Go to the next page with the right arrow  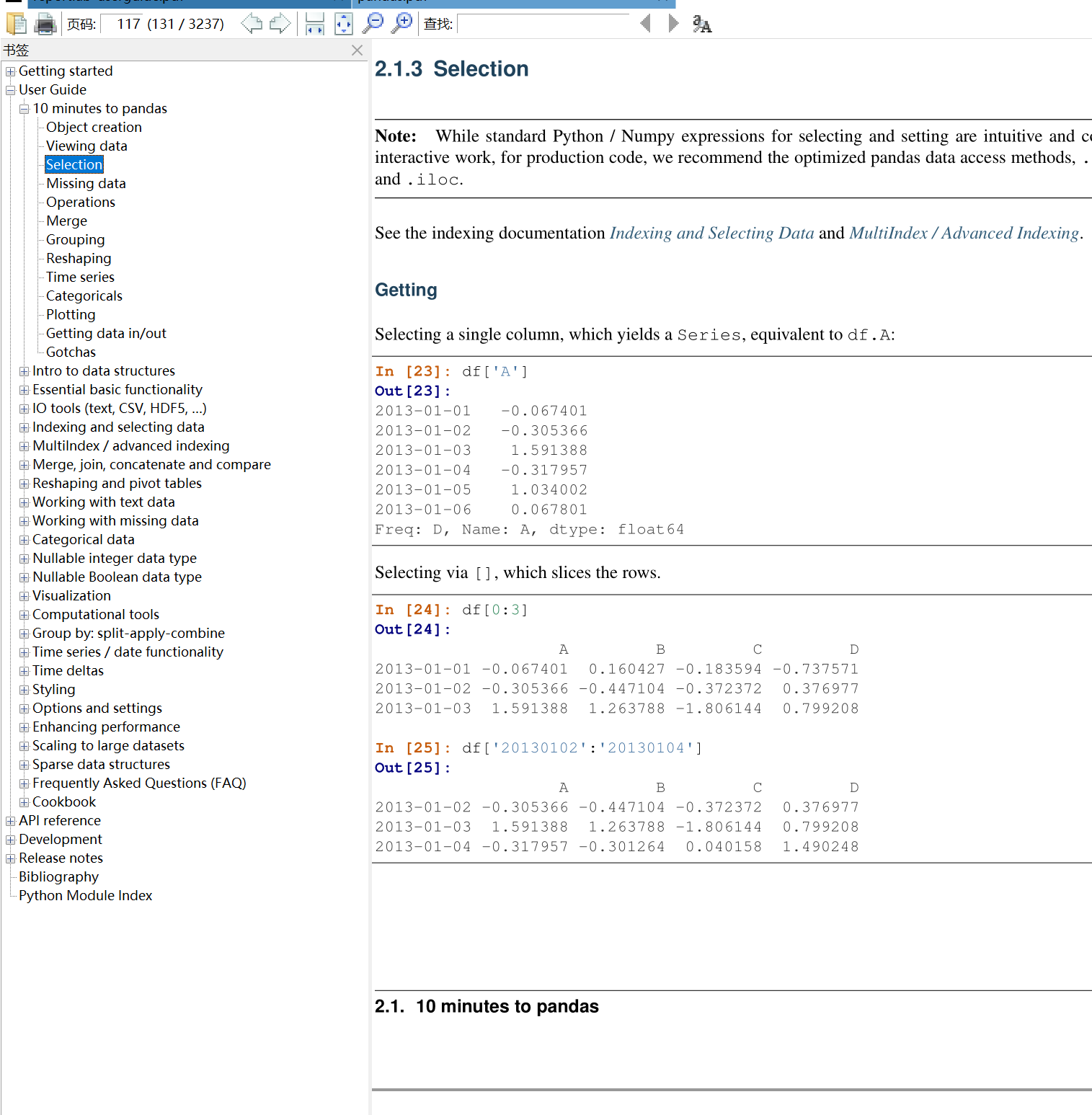tap(280, 24)
